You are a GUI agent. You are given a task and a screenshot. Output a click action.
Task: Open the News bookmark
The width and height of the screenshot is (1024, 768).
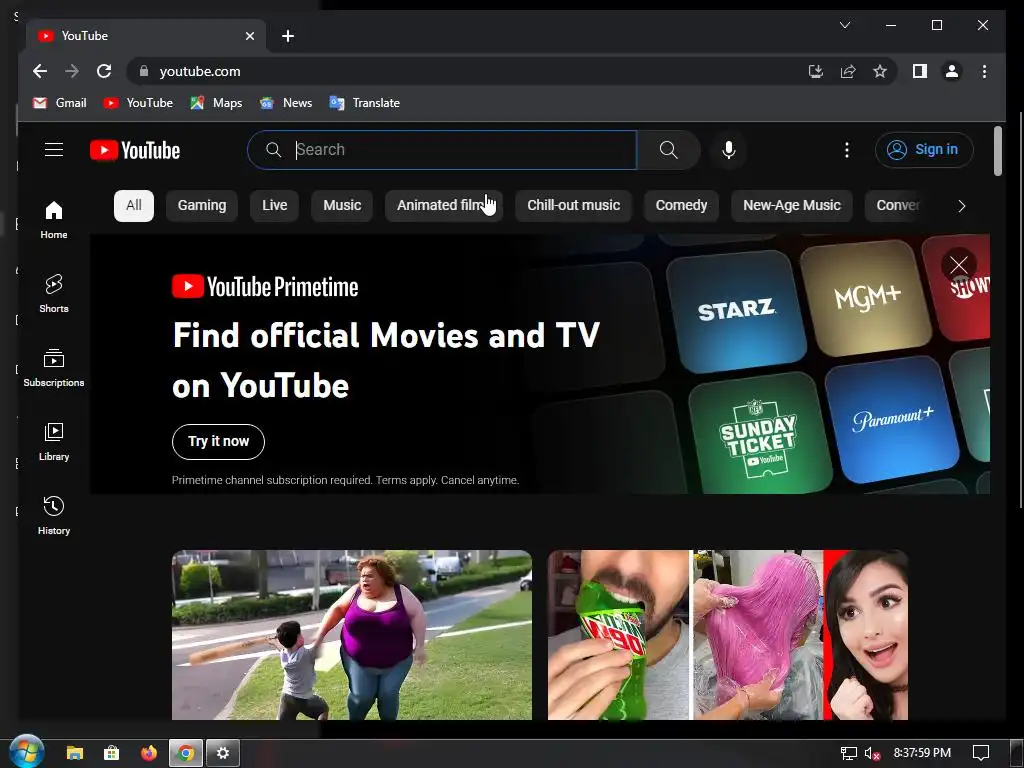(285, 103)
